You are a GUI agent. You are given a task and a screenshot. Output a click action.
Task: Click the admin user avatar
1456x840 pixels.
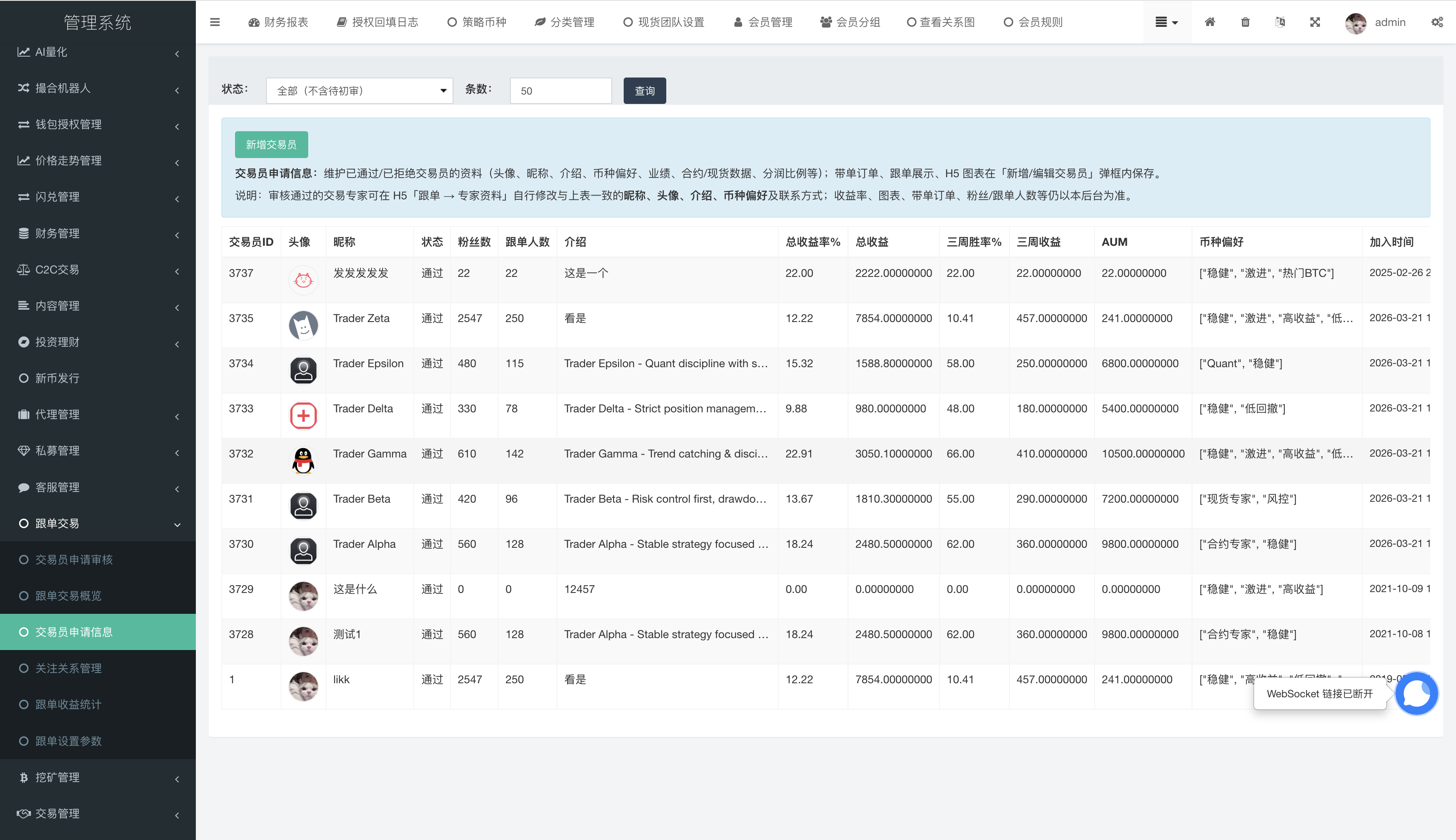(x=1356, y=23)
